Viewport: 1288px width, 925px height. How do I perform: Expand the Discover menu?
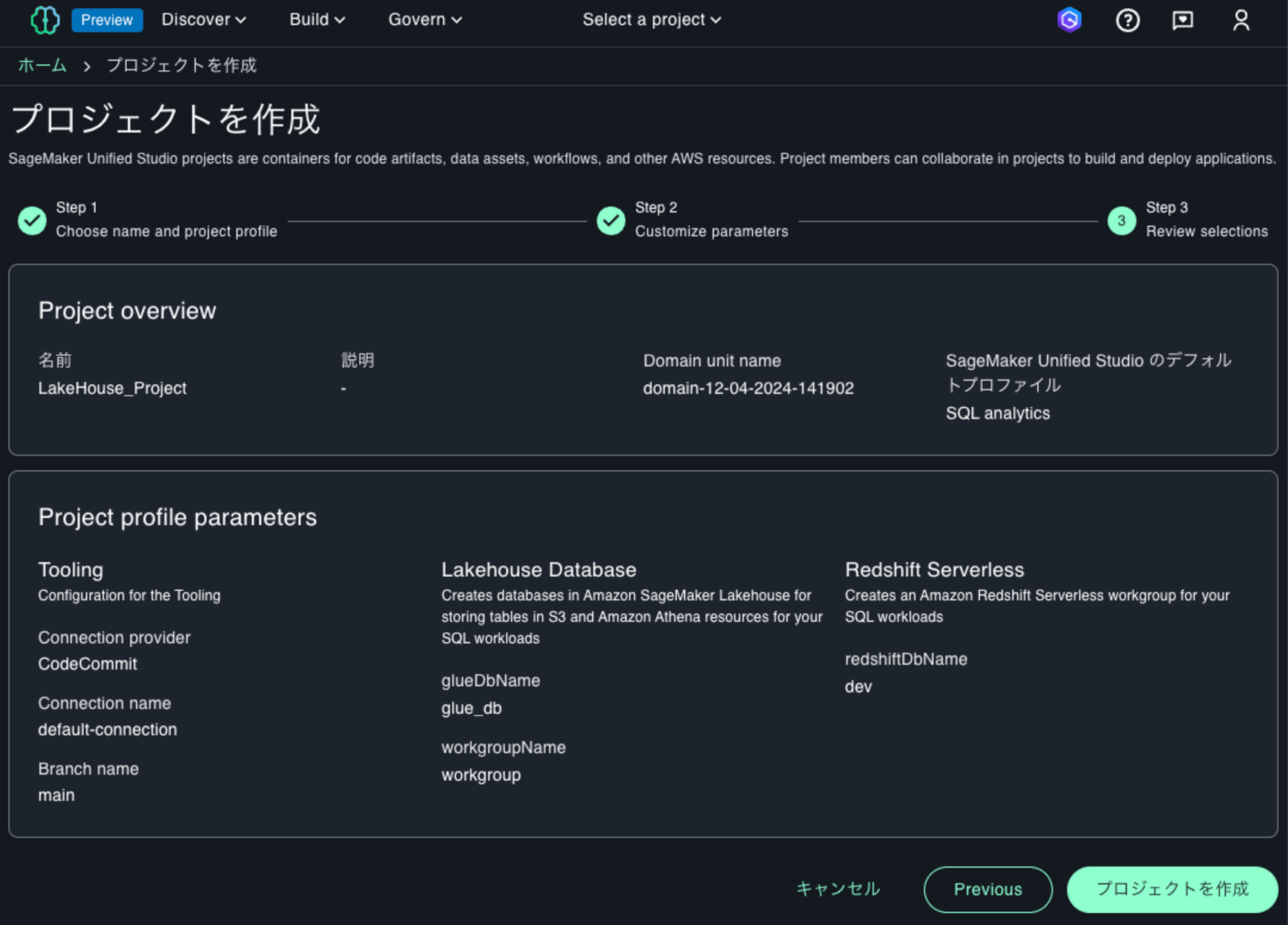click(x=204, y=20)
